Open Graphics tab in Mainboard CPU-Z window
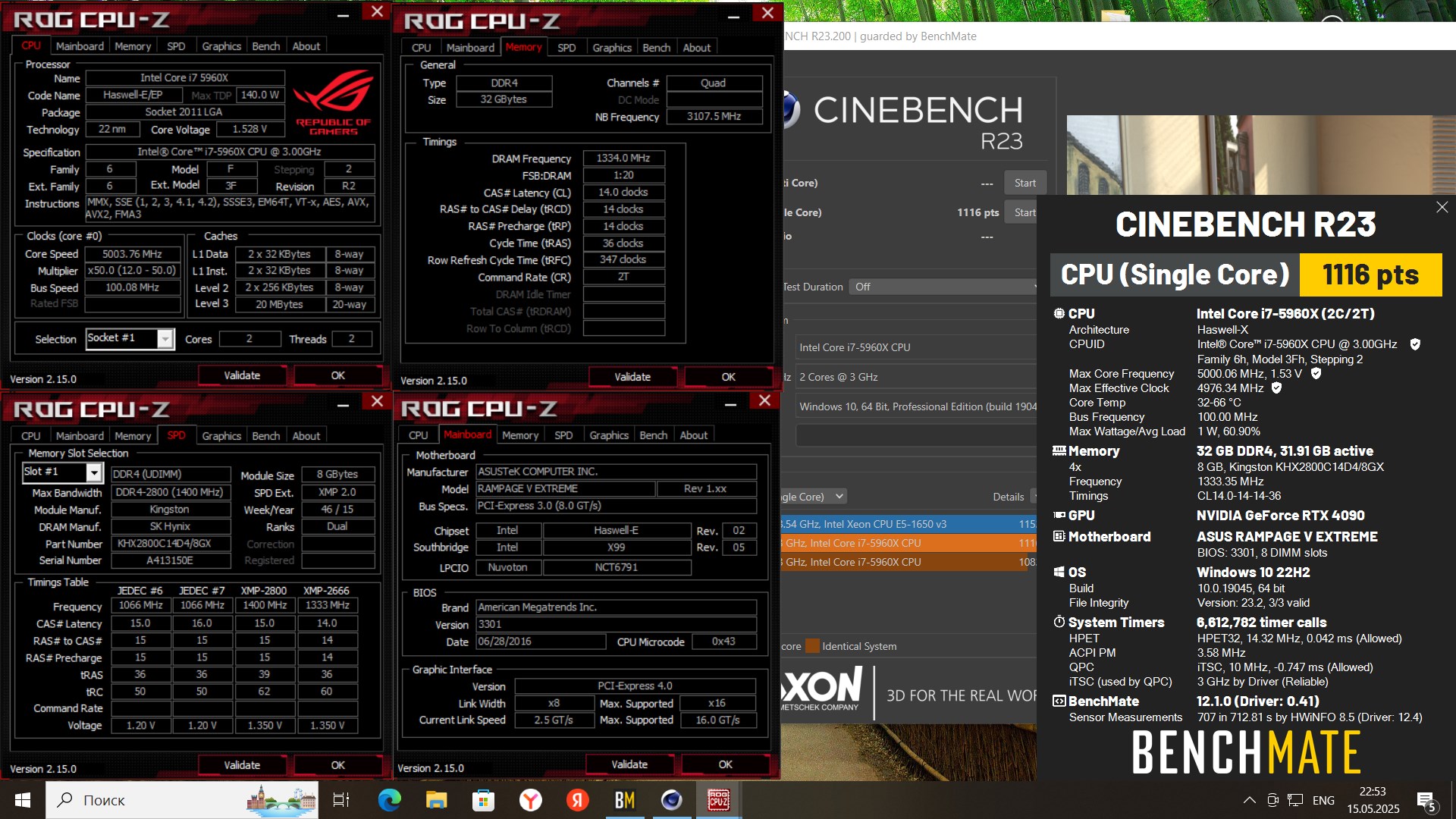This screenshot has width=1456, height=819. click(x=609, y=435)
